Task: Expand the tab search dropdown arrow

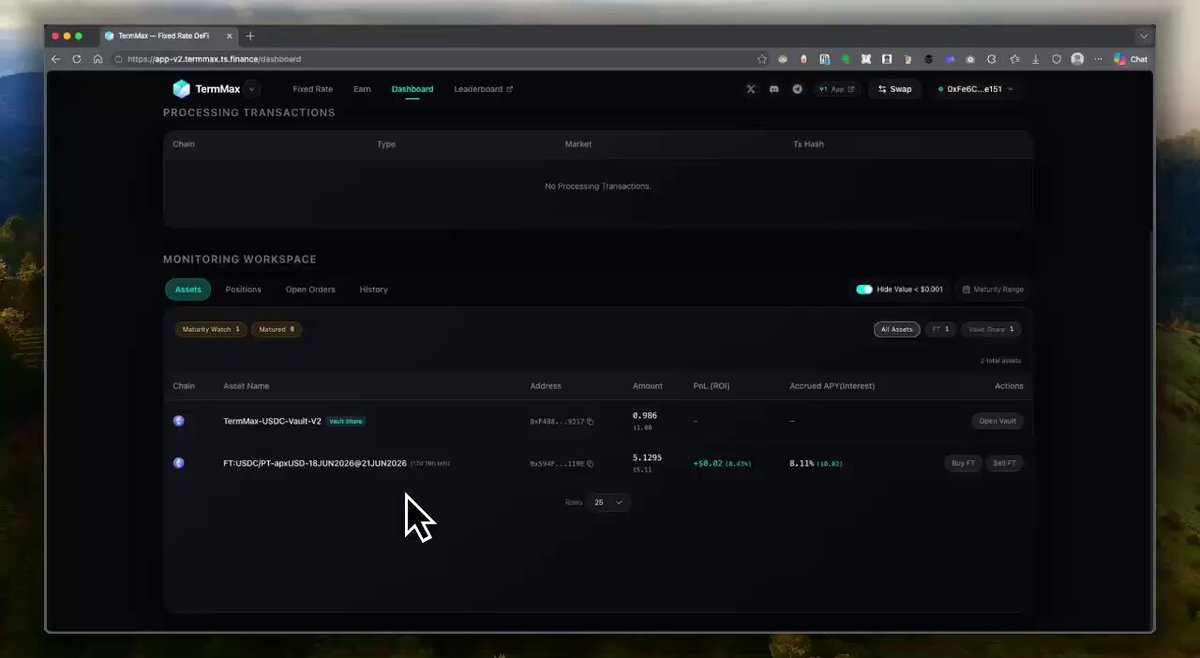Action: 1144,36
